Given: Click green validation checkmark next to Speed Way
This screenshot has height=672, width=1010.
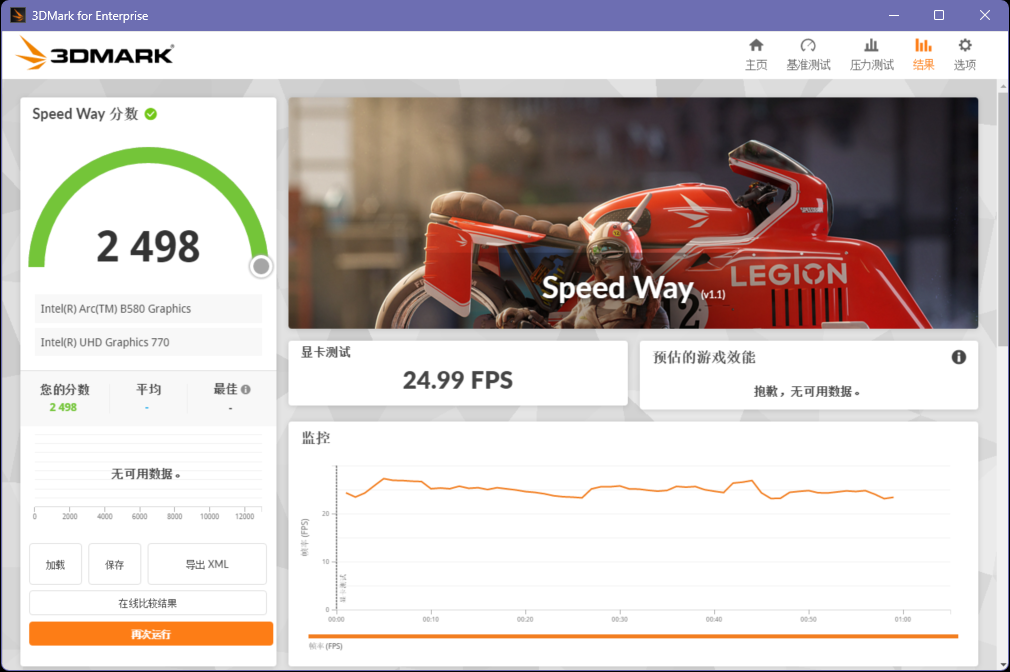Looking at the screenshot, I should pyautogui.click(x=151, y=114).
